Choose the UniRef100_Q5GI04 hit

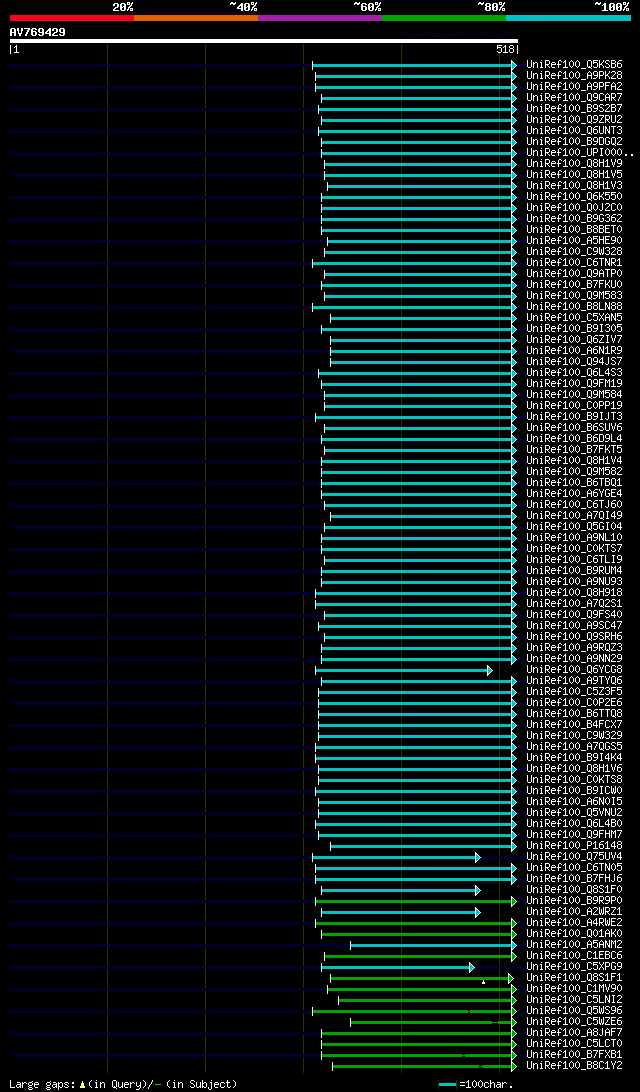pyautogui.click(x=575, y=526)
